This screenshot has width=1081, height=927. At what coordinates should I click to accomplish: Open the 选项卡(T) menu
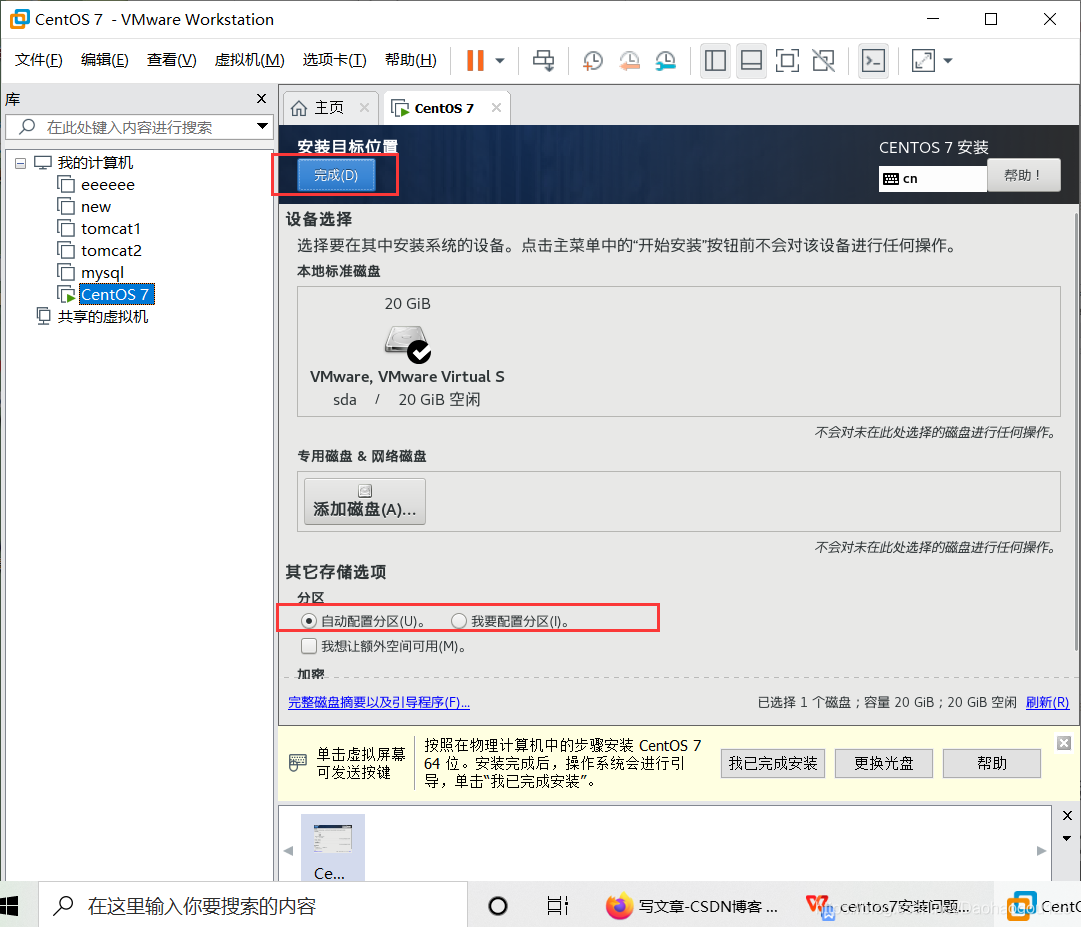point(334,60)
